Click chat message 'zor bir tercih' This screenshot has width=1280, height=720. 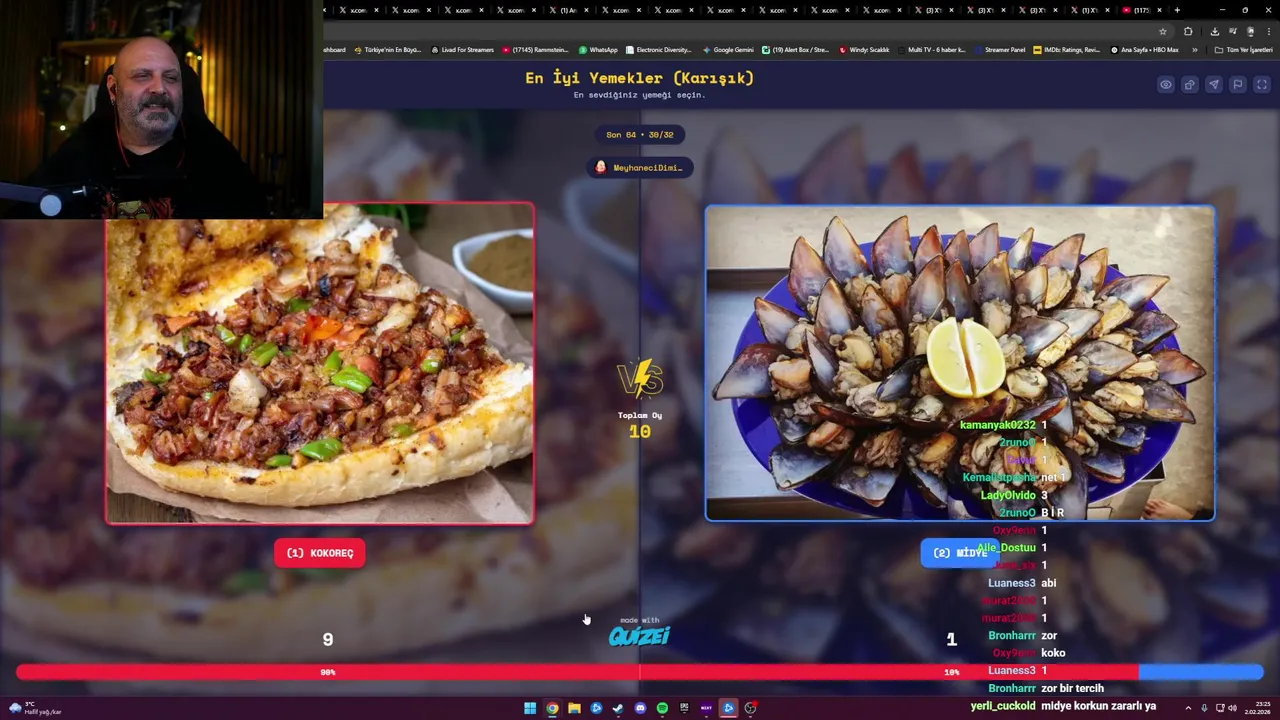coord(1073,688)
